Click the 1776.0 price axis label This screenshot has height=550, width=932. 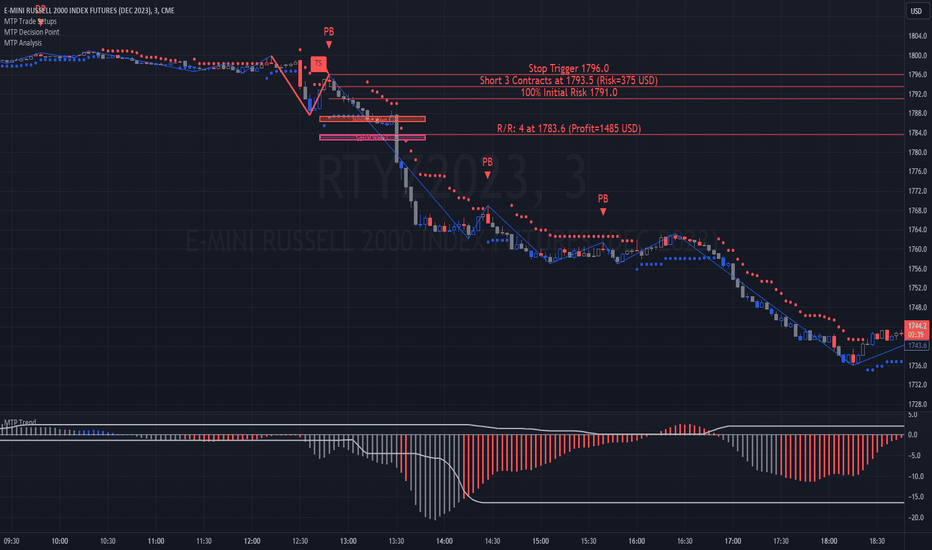tap(917, 172)
